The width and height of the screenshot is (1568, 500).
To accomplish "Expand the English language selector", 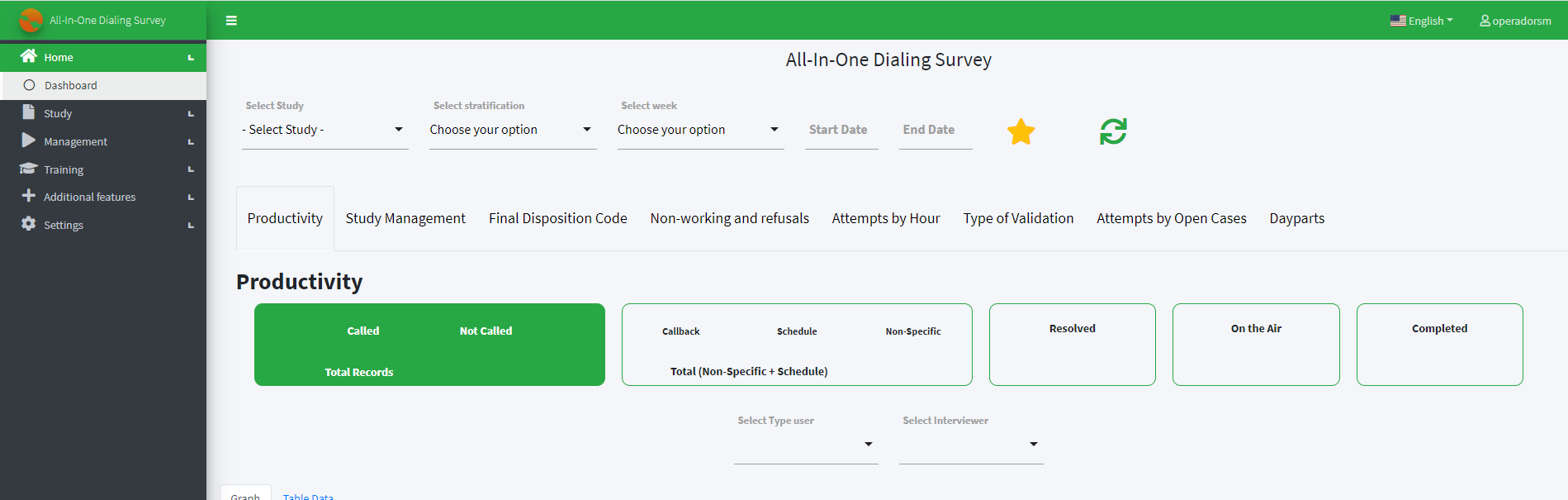I will [x=1421, y=21].
